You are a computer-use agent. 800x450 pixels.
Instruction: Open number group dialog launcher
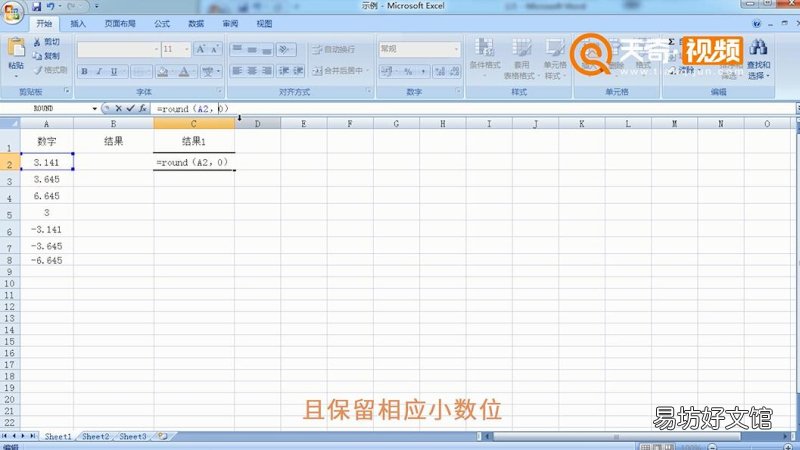click(x=458, y=91)
